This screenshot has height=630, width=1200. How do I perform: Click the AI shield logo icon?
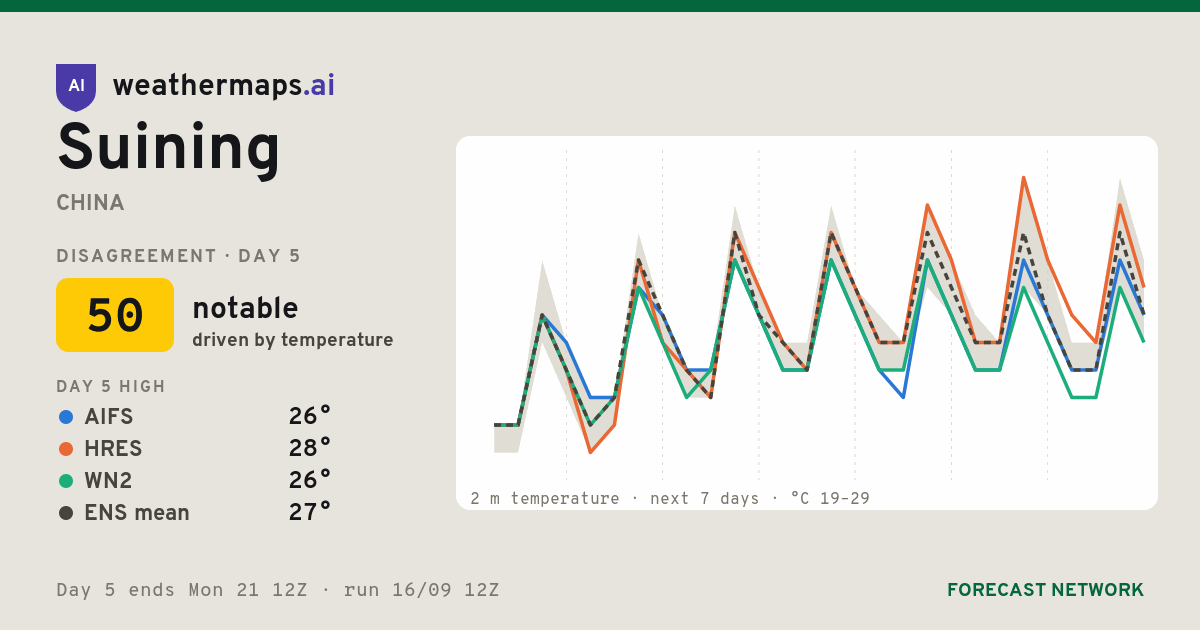tap(76, 87)
